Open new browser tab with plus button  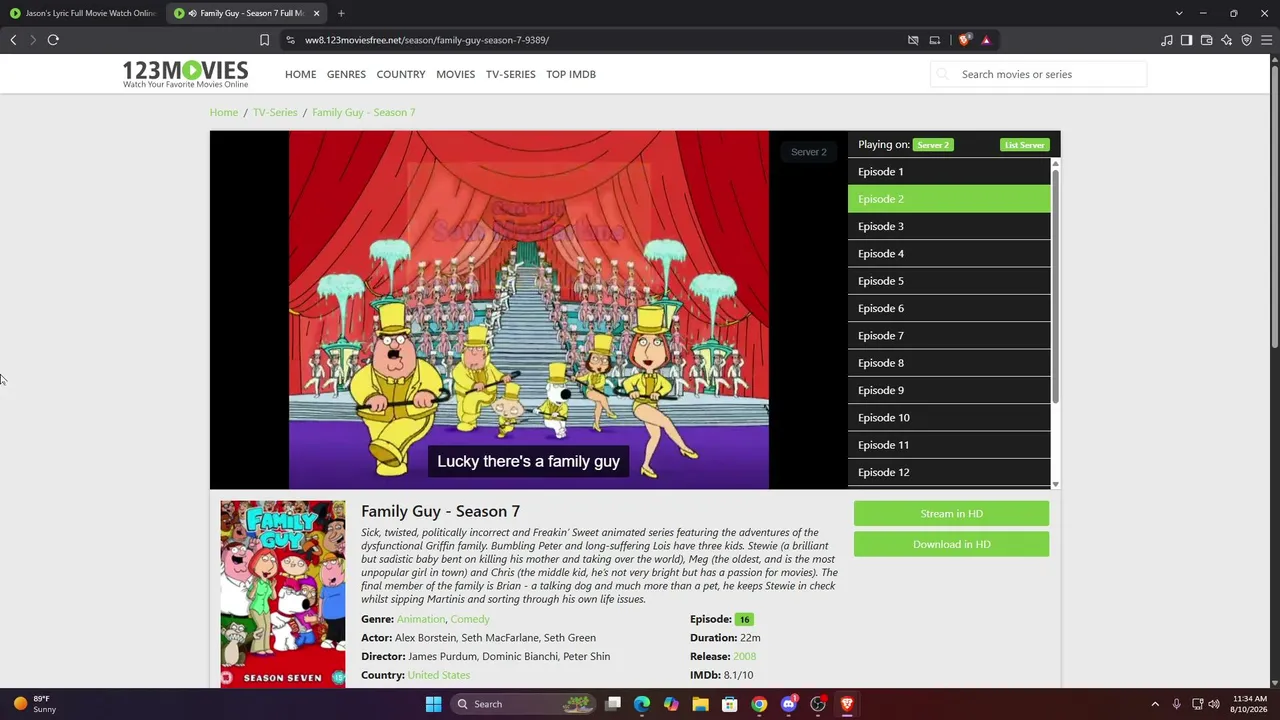(x=341, y=13)
